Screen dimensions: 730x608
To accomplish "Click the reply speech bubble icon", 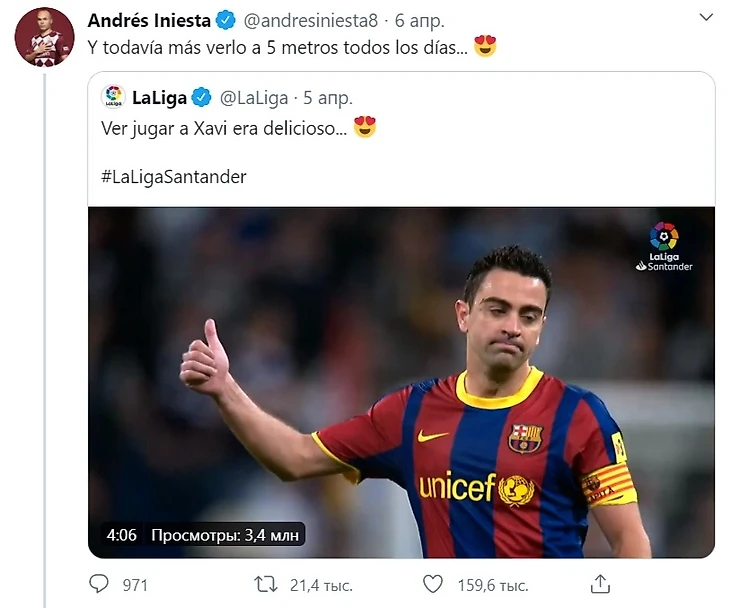I will [x=99, y=583].
